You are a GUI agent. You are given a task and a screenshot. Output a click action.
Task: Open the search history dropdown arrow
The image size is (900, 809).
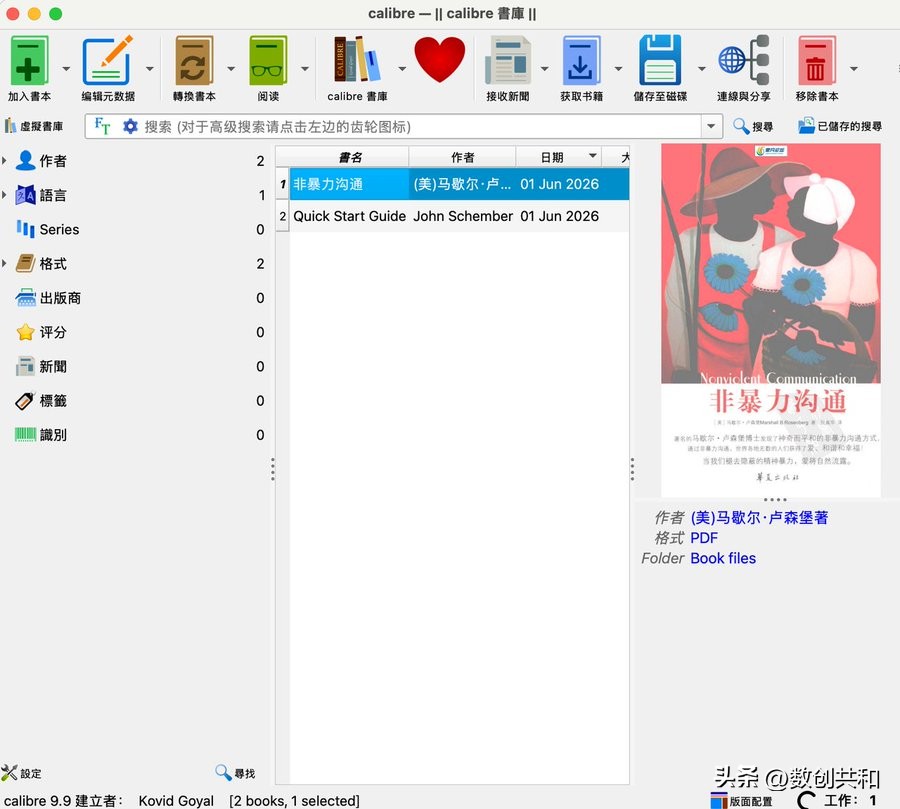point(711,126)
